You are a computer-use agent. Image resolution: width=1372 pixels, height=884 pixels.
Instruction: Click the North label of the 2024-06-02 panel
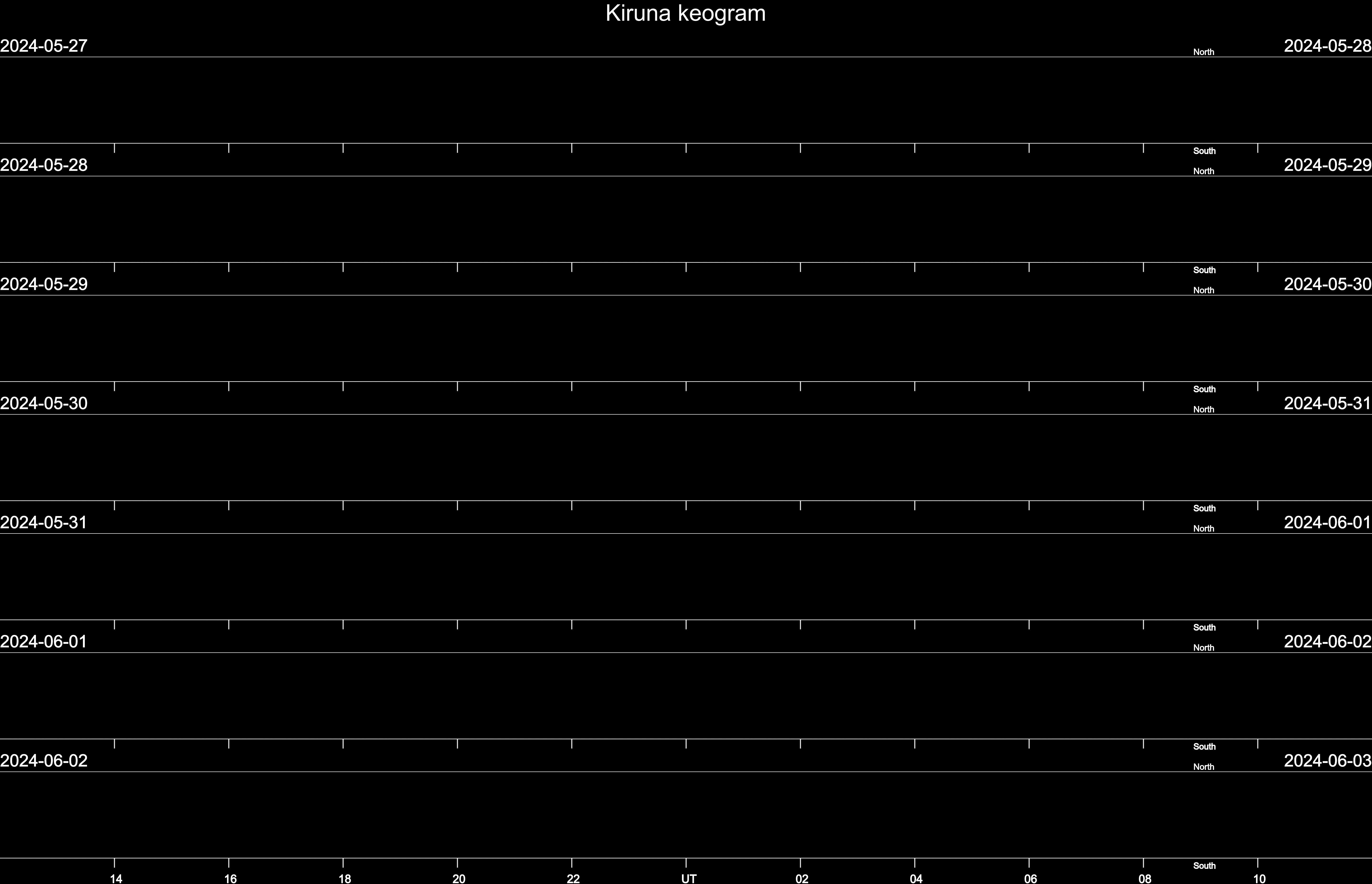(x=1203, y=767)
